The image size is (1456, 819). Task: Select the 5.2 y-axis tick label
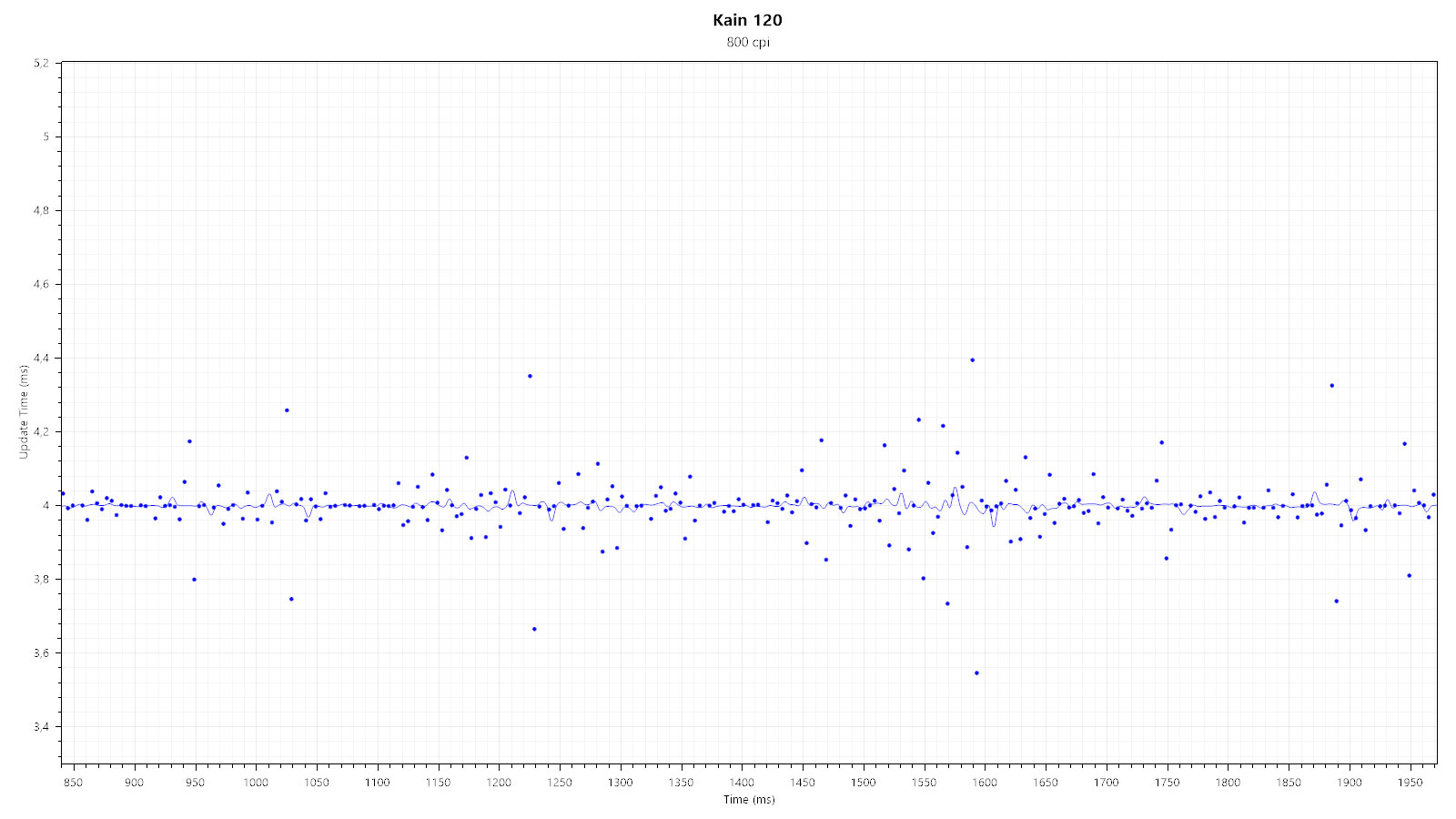(x=42, y=63)
